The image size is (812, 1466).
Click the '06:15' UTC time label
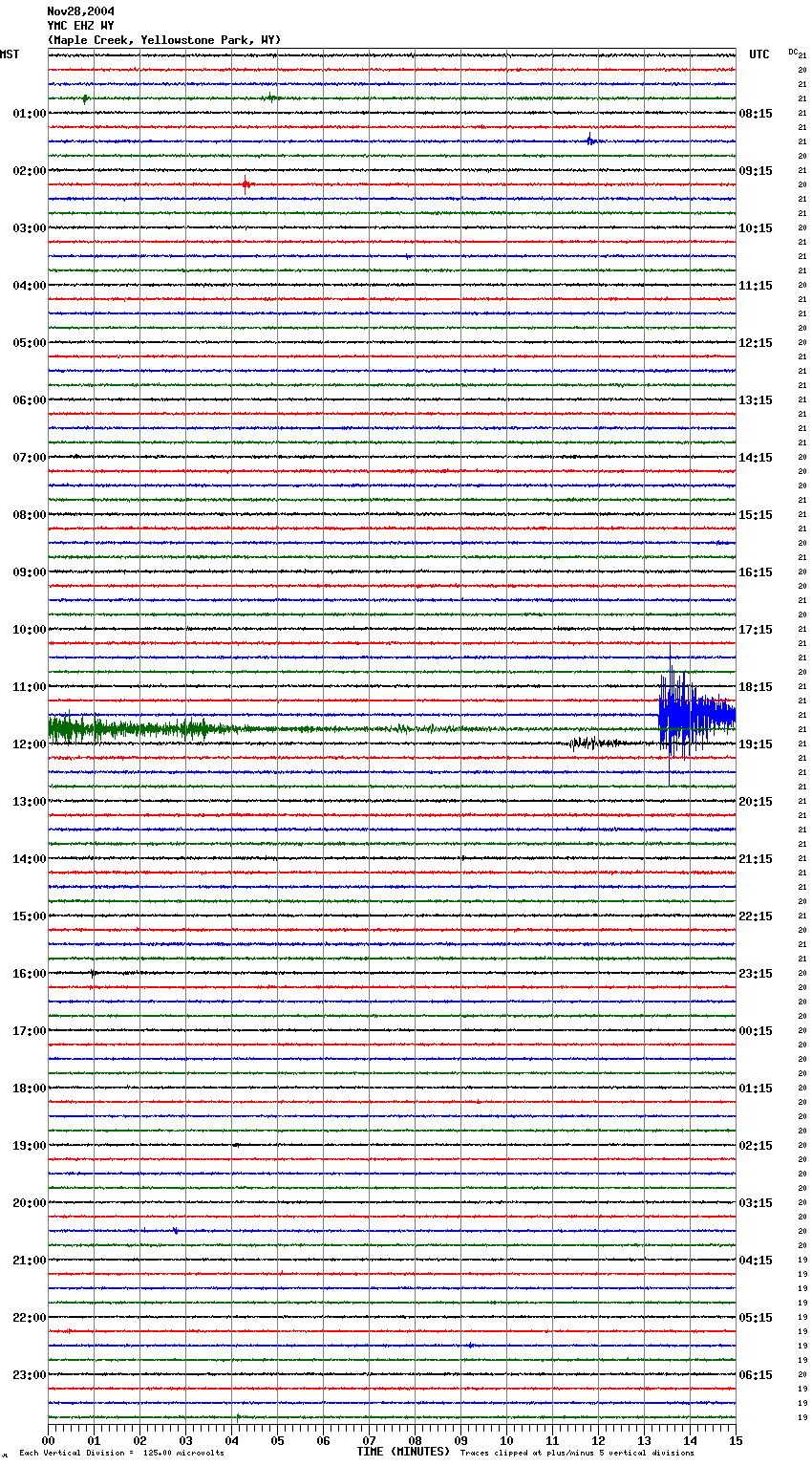click(756, 1375)
